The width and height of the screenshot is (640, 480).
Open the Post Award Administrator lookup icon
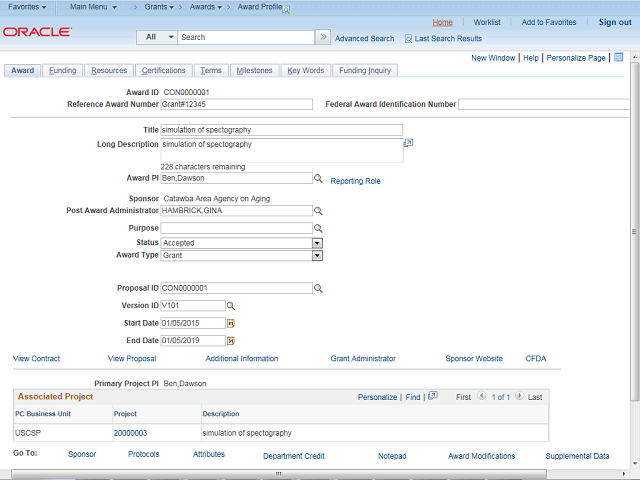[319, 212]
